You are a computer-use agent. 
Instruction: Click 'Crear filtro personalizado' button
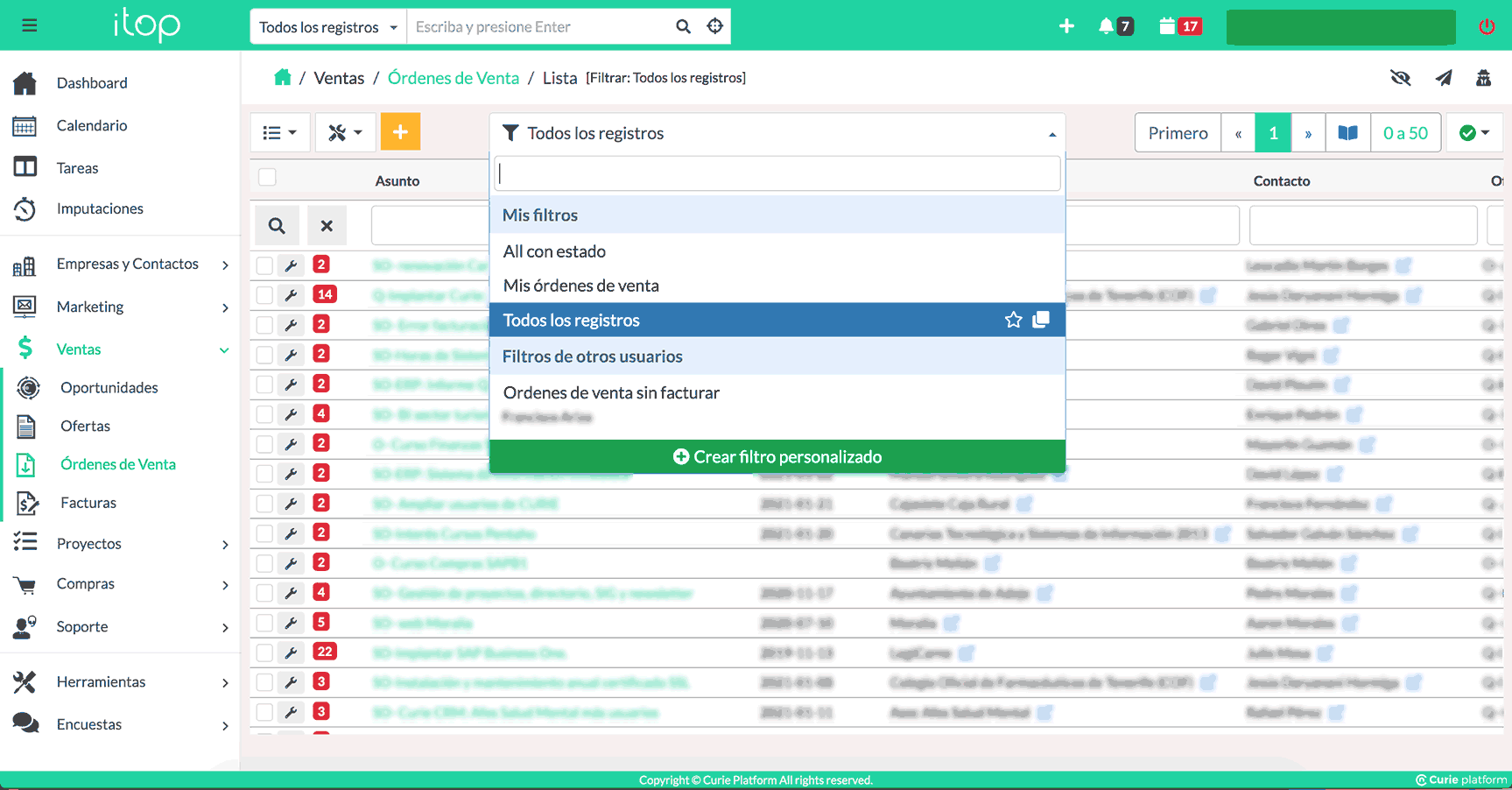click(x=777, y=456)
